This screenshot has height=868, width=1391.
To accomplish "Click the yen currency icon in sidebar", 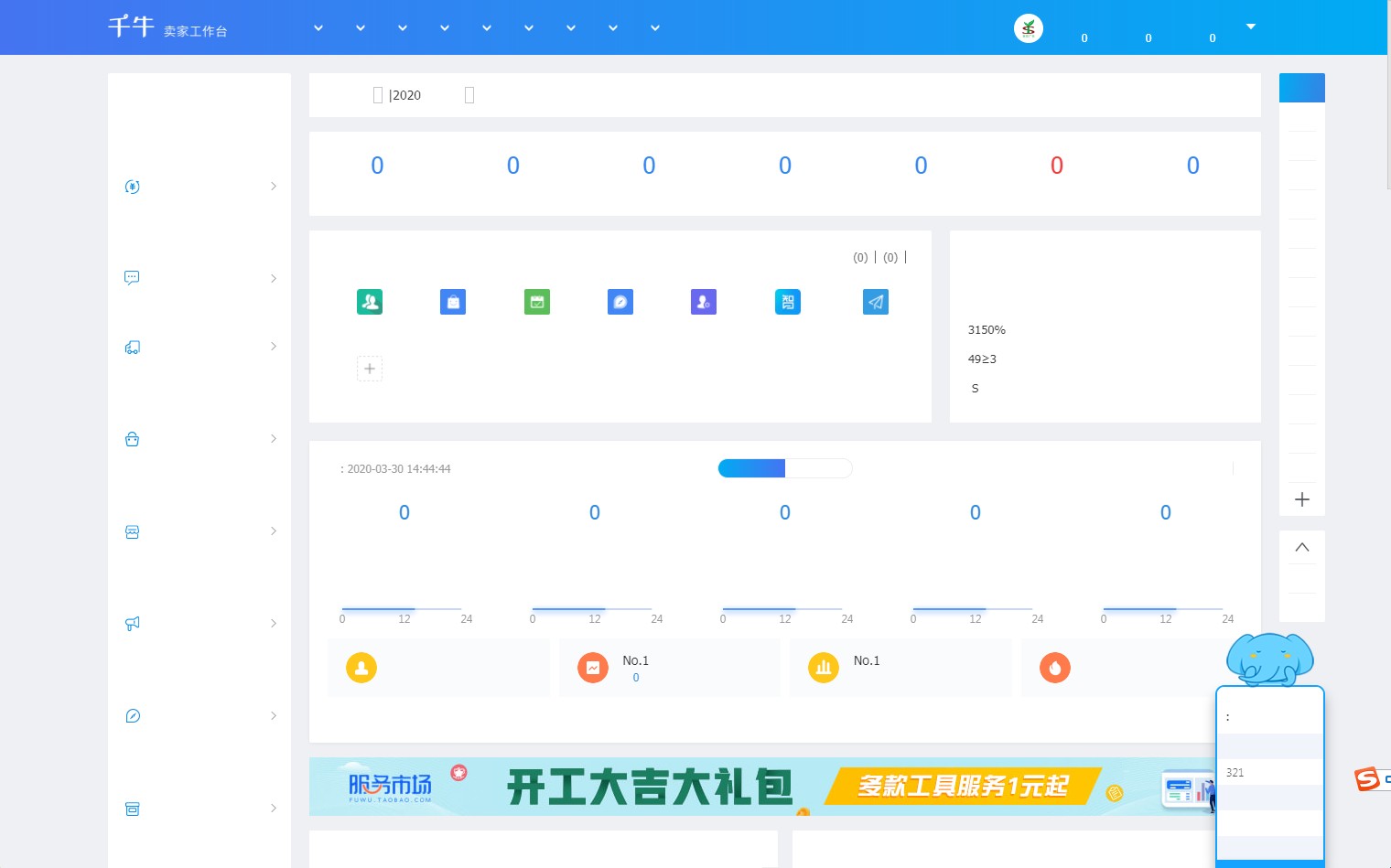I will coord(133,187).
